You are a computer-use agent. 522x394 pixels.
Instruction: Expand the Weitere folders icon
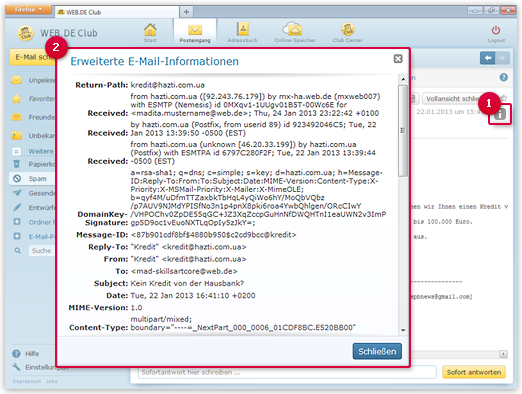coord(16,151)
